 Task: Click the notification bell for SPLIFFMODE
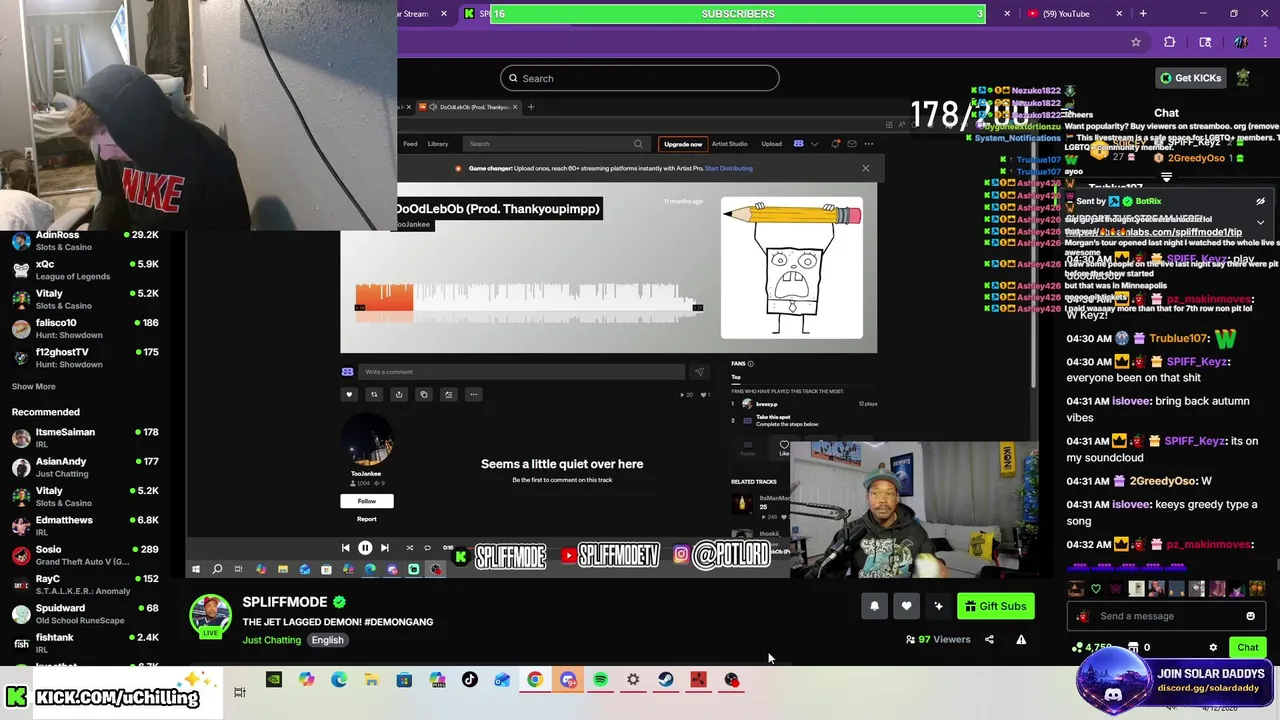(874, 606)
